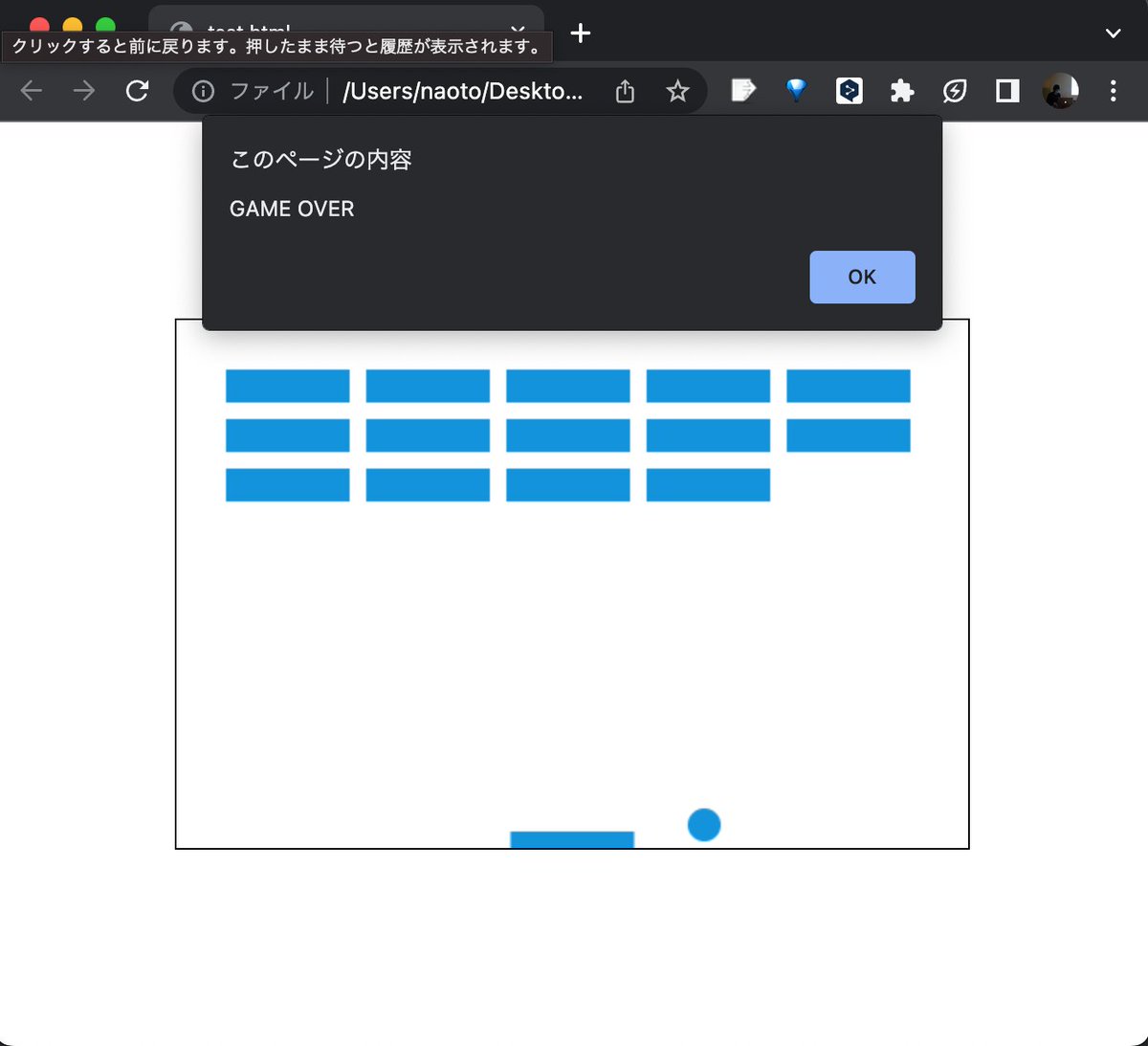Open the white note-tag extension icon

[742, 91]
